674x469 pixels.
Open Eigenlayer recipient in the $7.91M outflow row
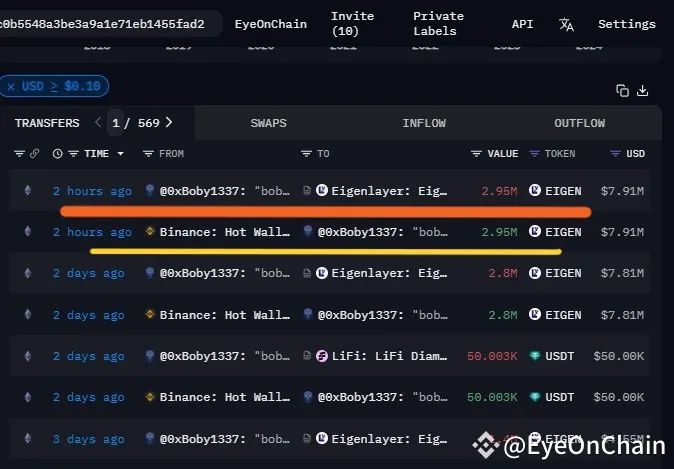389,191
